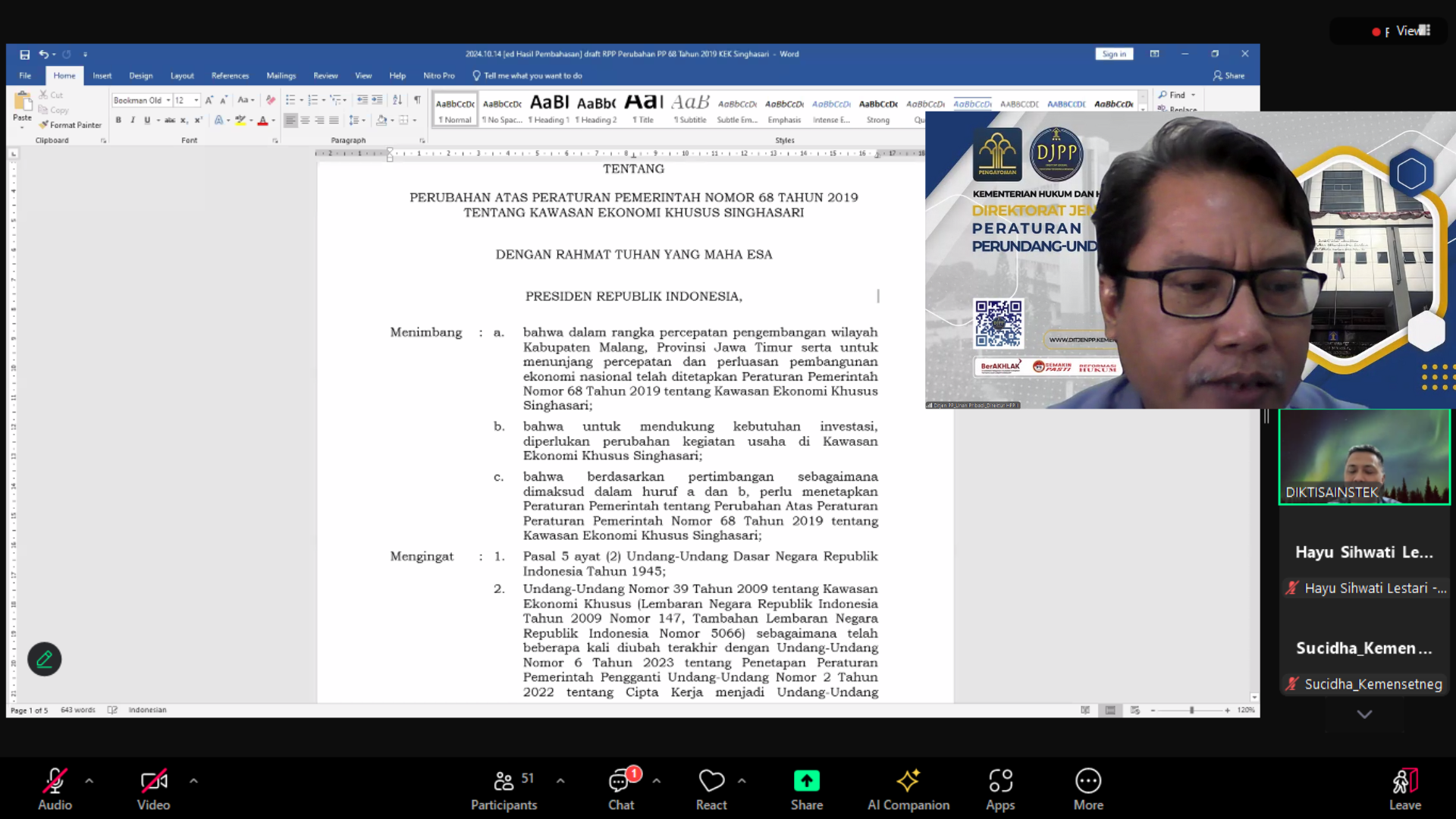Screen dimensions: 1456x819
Task: Expand the chat options arrow
Action: pos(657,780)
